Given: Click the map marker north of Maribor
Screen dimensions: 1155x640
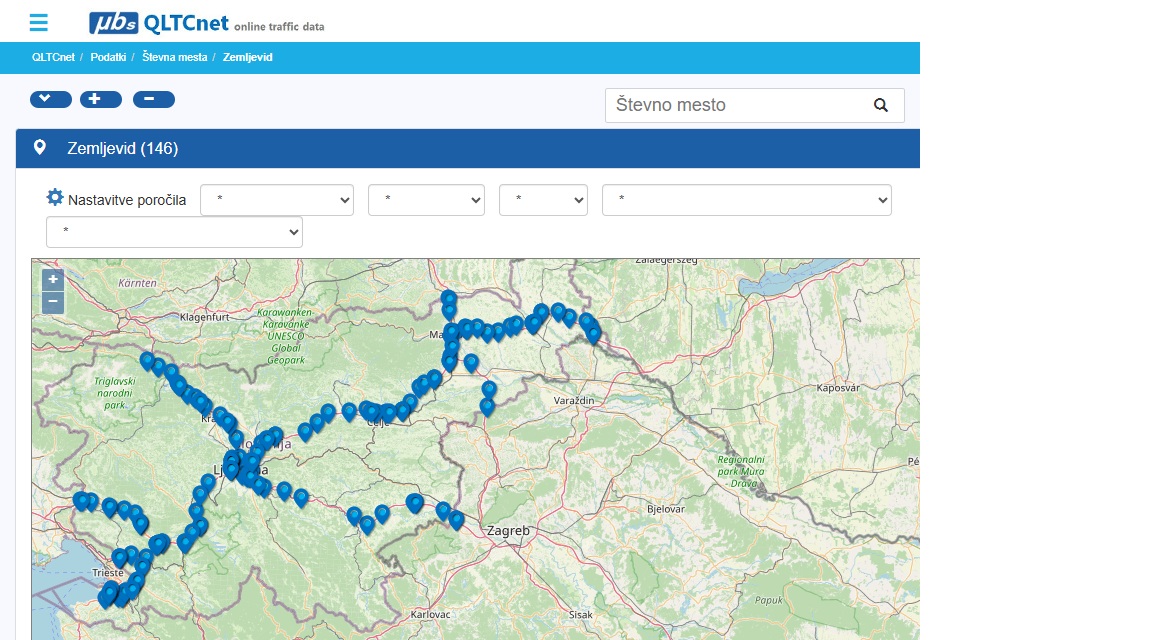Looking at the screenshot, I should [449, 300].
